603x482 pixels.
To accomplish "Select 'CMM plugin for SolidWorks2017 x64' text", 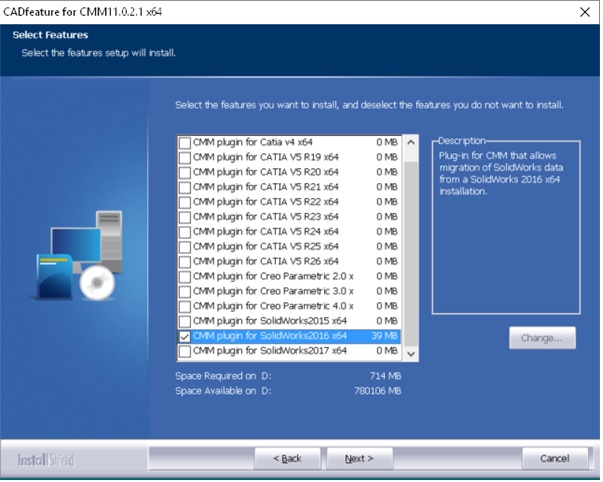I will [270, 351].
